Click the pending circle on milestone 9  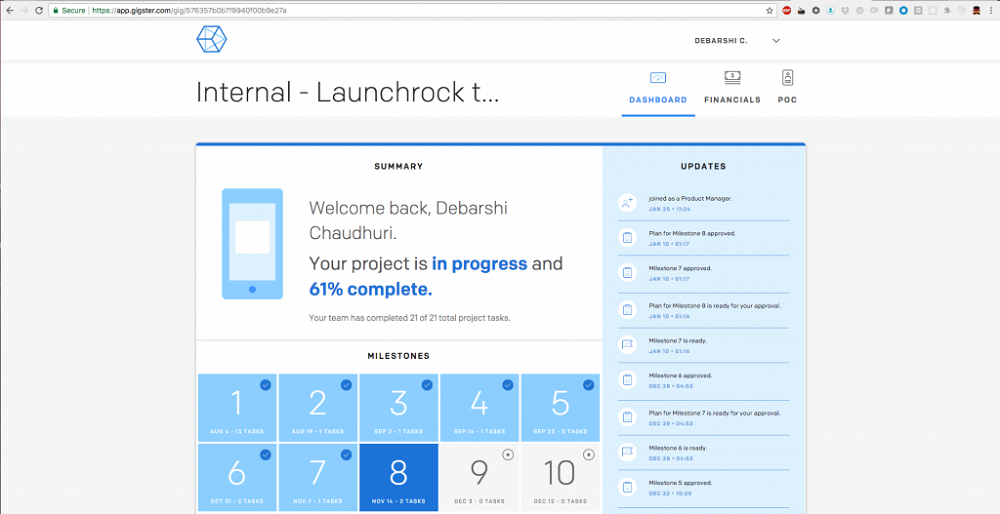pyautogui.click(x=508, y=455)
